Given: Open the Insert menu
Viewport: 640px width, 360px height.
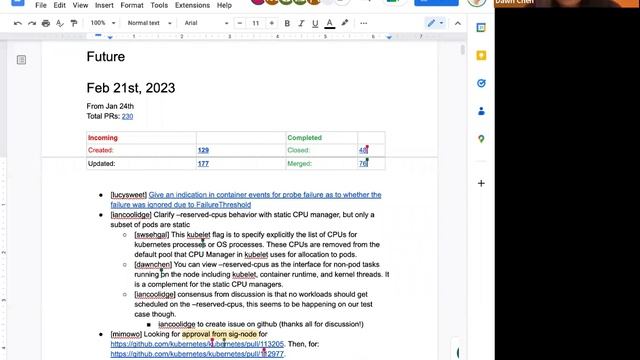Looking at the screenshot, I should click(x=104, y=5).
